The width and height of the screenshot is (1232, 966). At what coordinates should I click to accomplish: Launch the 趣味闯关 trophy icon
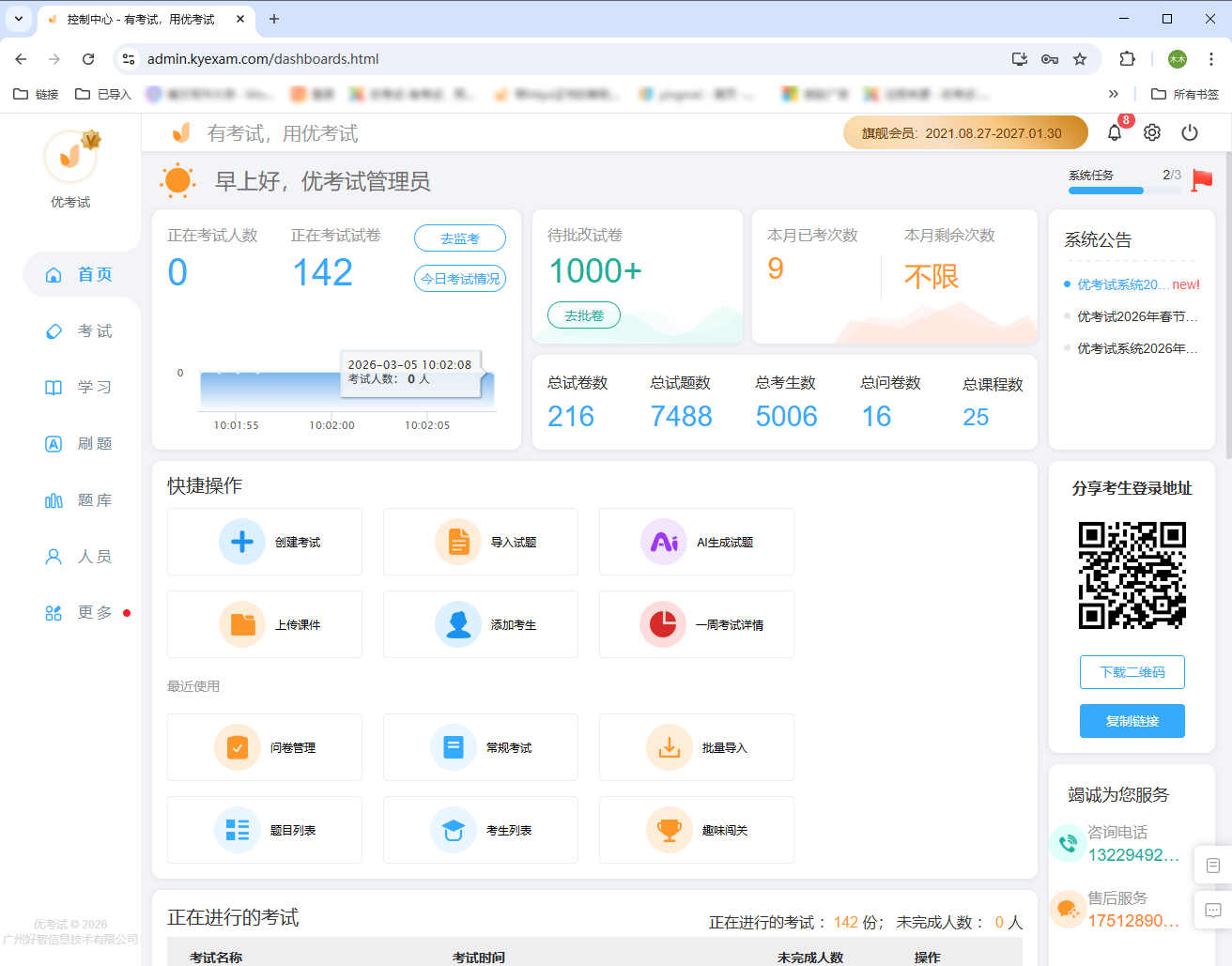click(x=669, y=830)
